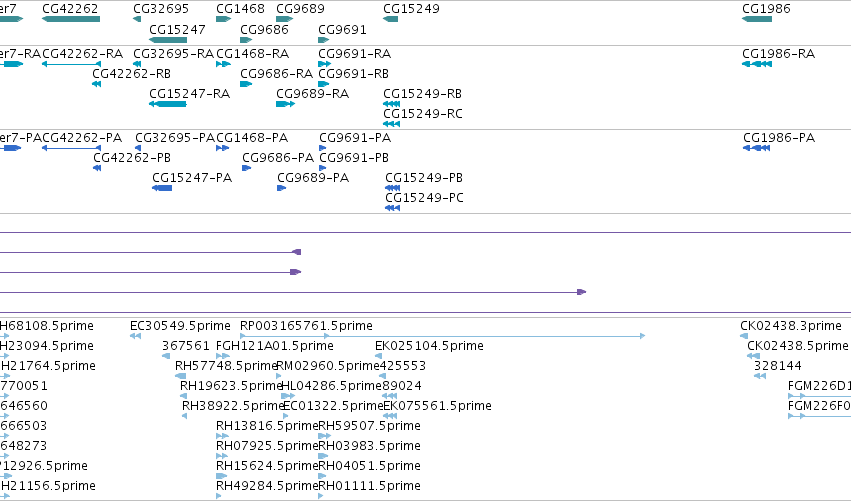Click the CG15247-RA transcript glyph

coord(168,104)
